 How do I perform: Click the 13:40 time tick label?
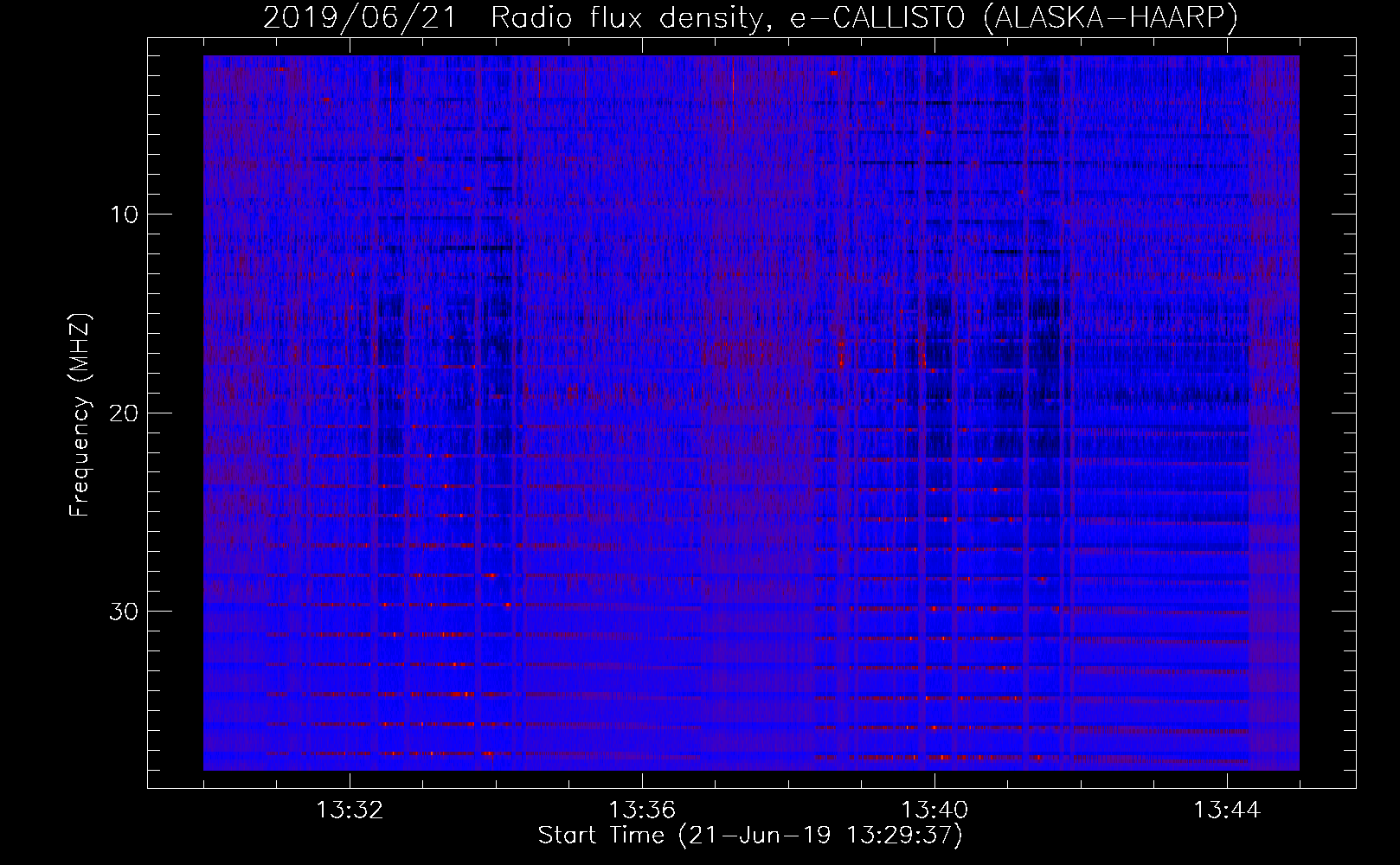[x=934, y=811]
